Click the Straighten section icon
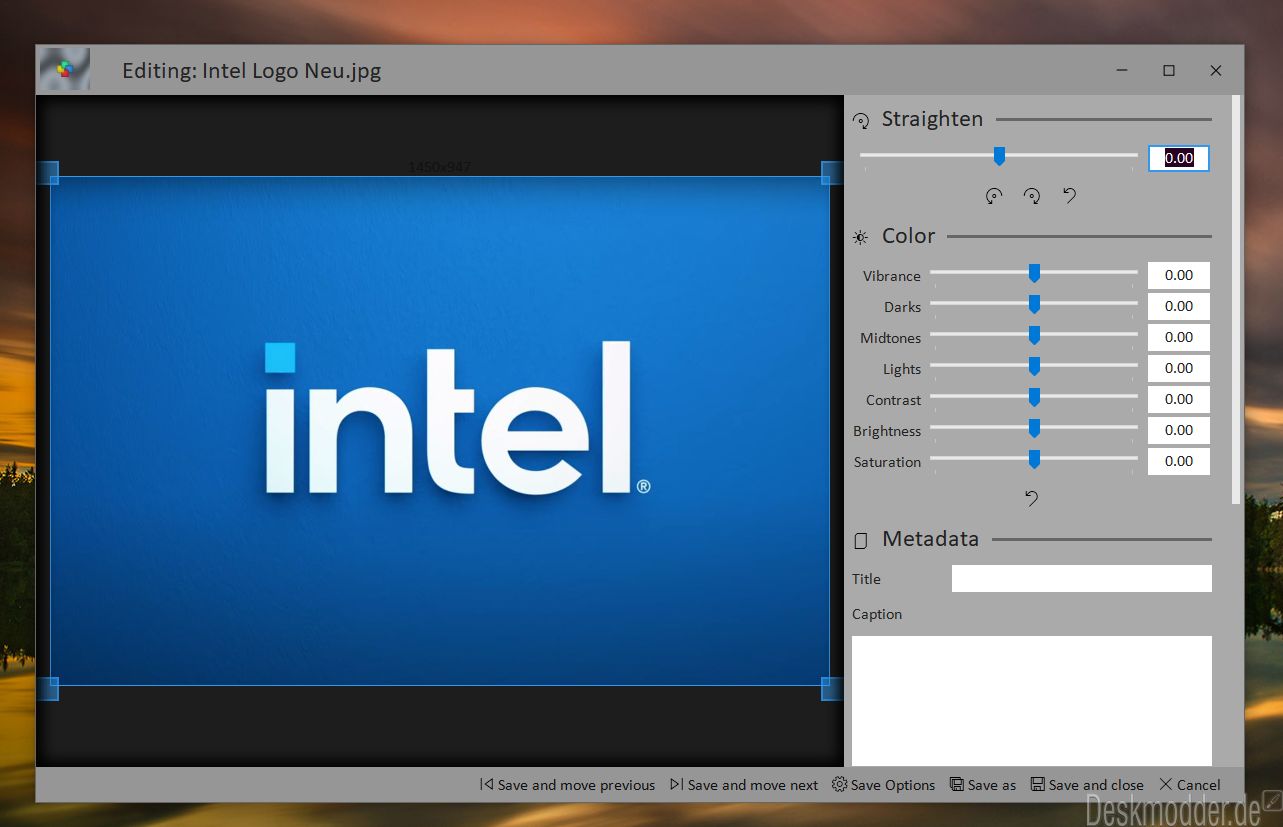The height and width of the screenshot is (827, 1283). [x=861, y=121]
